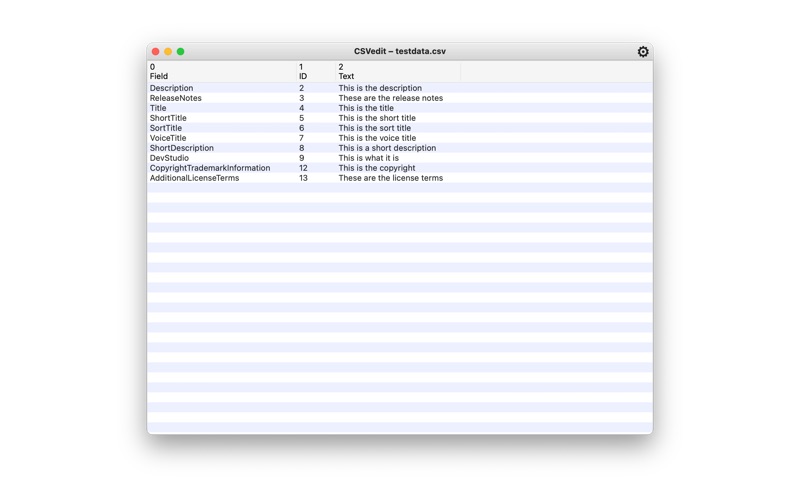Image resolution: width=800 pixels, height=500 pixels.
Task: Select text 'These are the license terms'
Action: [391, 178]
